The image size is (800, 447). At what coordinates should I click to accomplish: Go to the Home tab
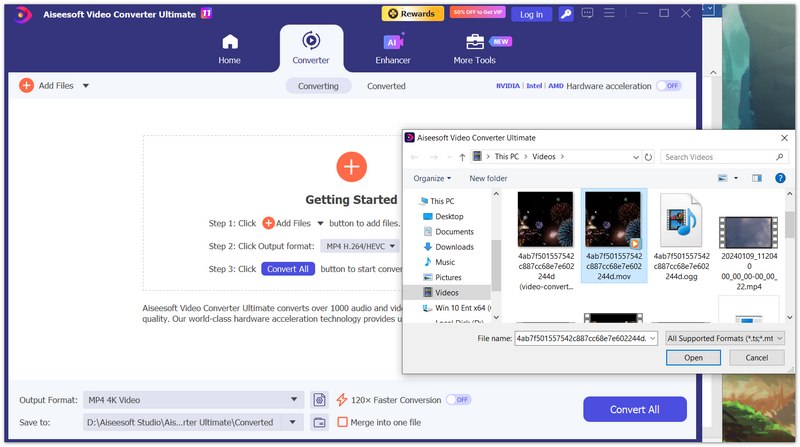pyautogui.click(x=230, y=49)
